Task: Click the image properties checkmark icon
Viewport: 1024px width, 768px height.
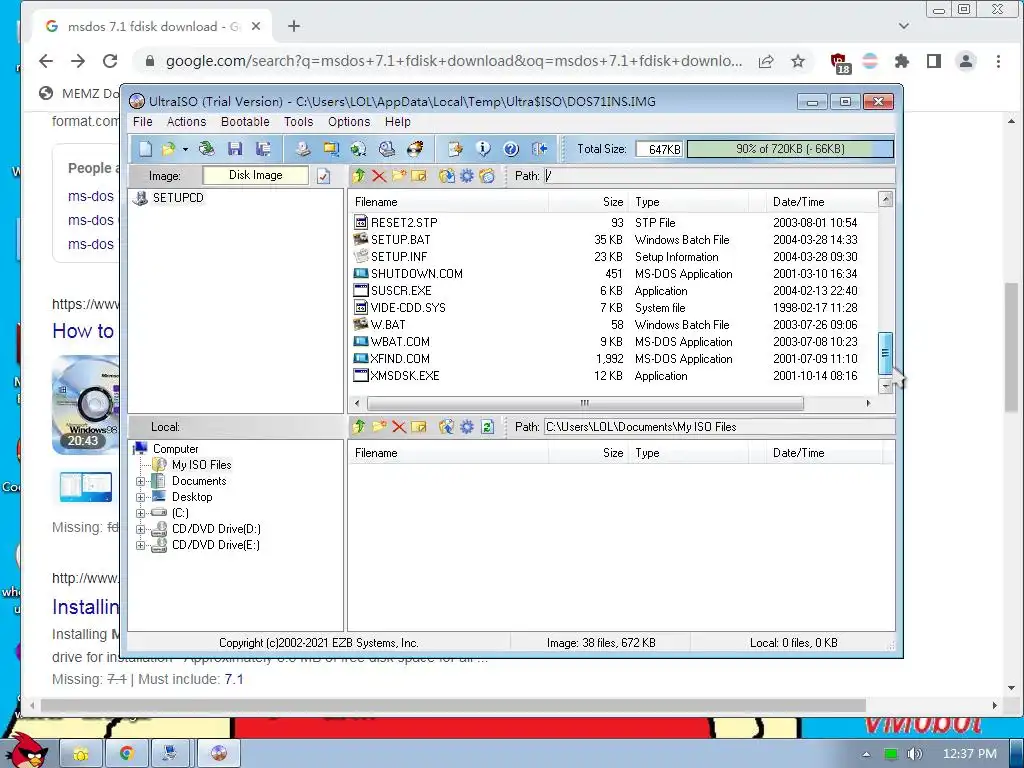Action: (323, 176)
